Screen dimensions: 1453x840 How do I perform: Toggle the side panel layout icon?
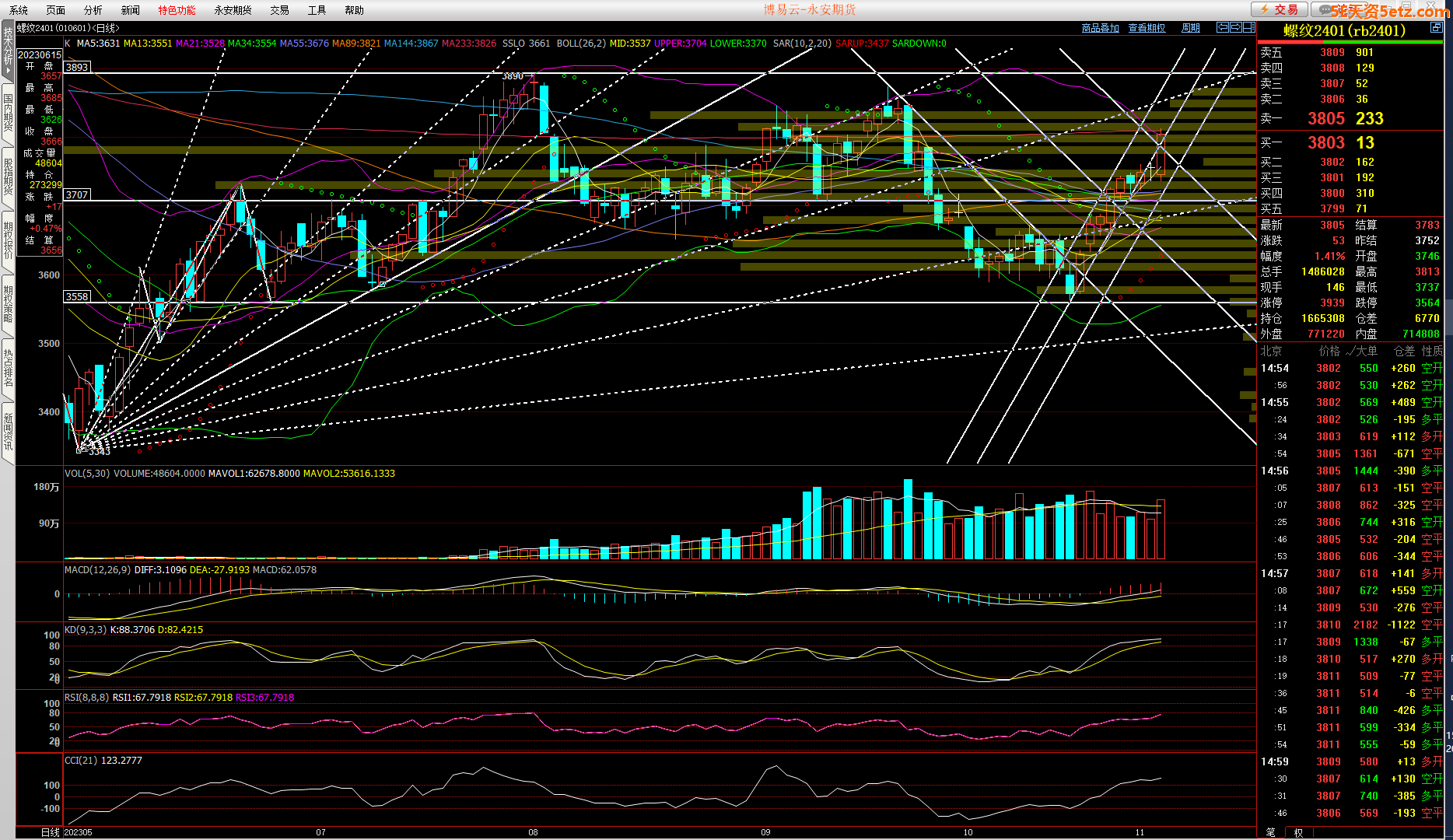[1248, 27]
